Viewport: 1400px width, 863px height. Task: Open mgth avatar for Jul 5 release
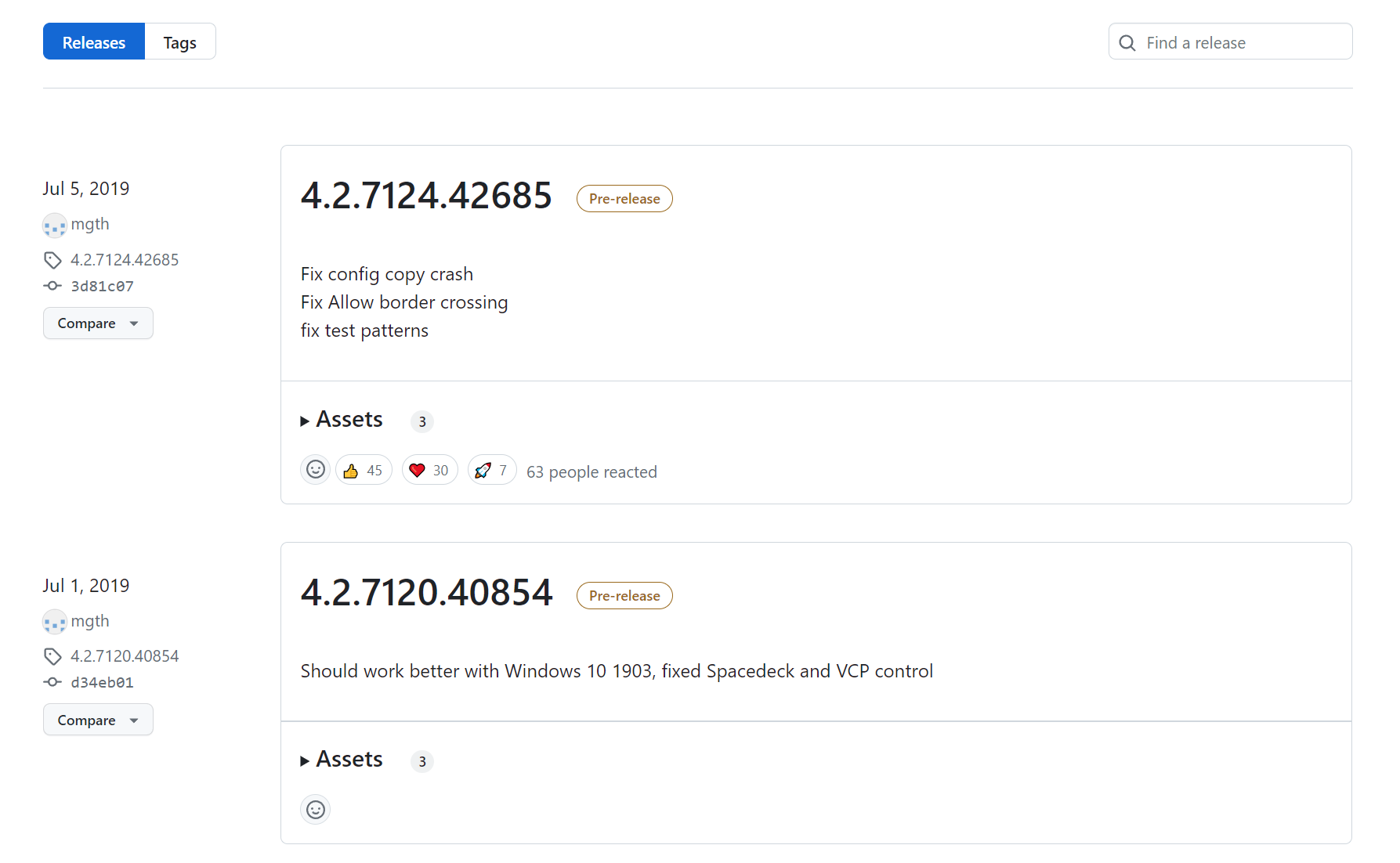click(x=55, y=226)
